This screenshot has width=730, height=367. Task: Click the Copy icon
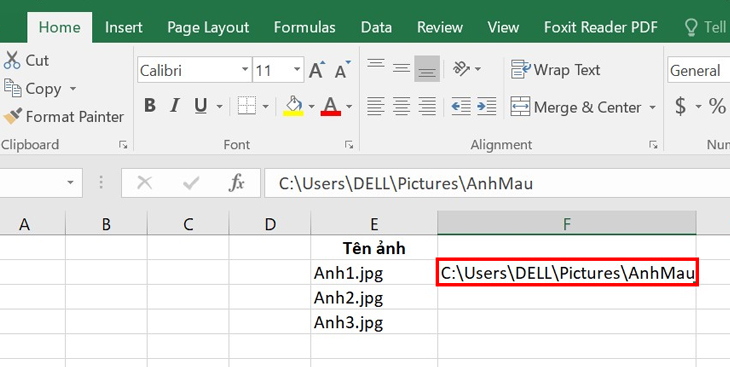(x=12, y=88)
